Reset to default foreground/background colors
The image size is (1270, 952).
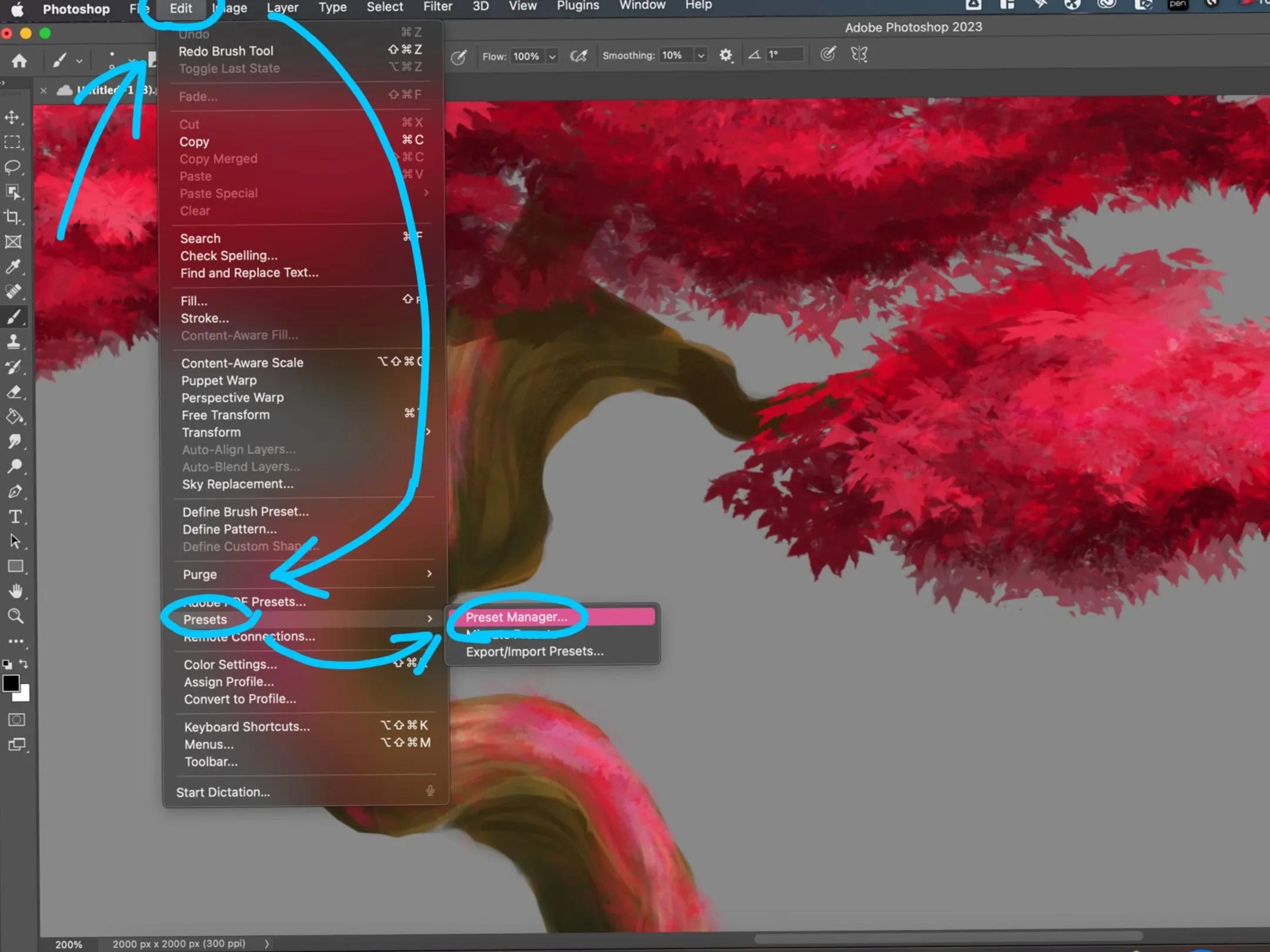[x=7, y=665]
